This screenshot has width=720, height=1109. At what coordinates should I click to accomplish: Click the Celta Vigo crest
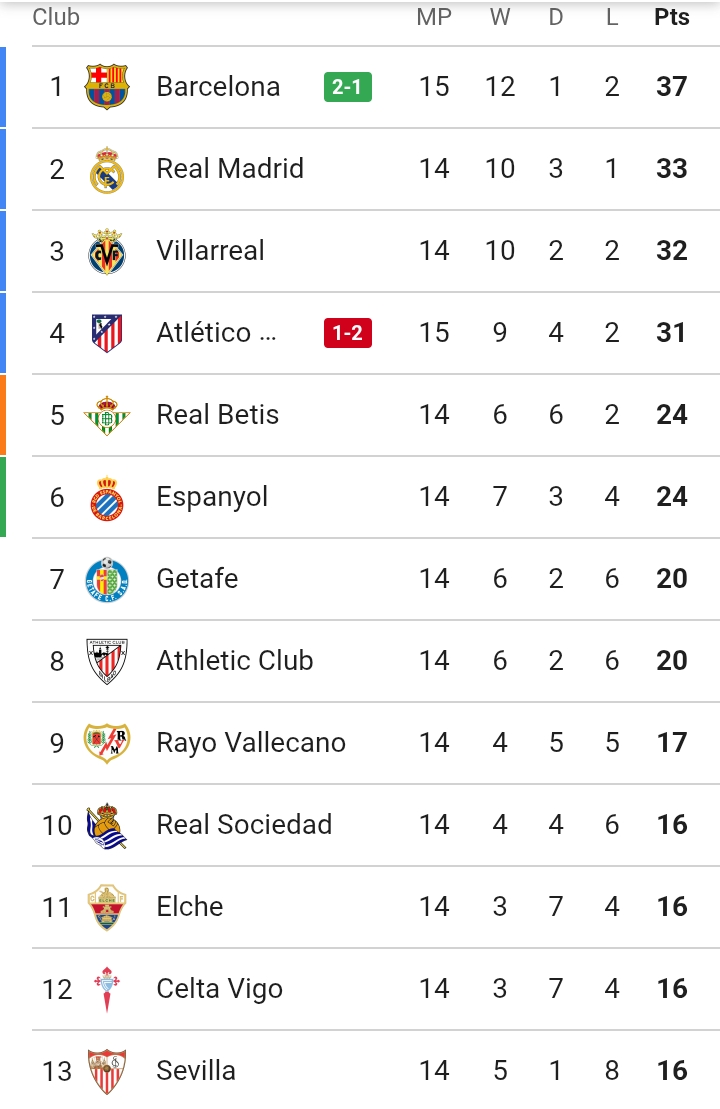tap(107, 989)
